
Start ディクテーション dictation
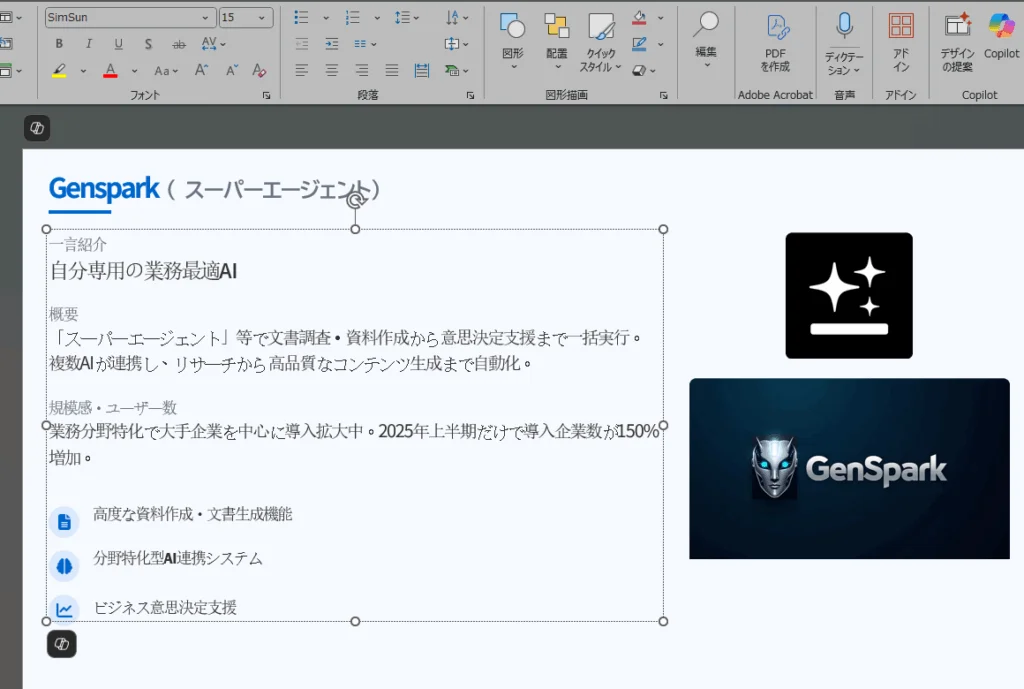point(844,44)
